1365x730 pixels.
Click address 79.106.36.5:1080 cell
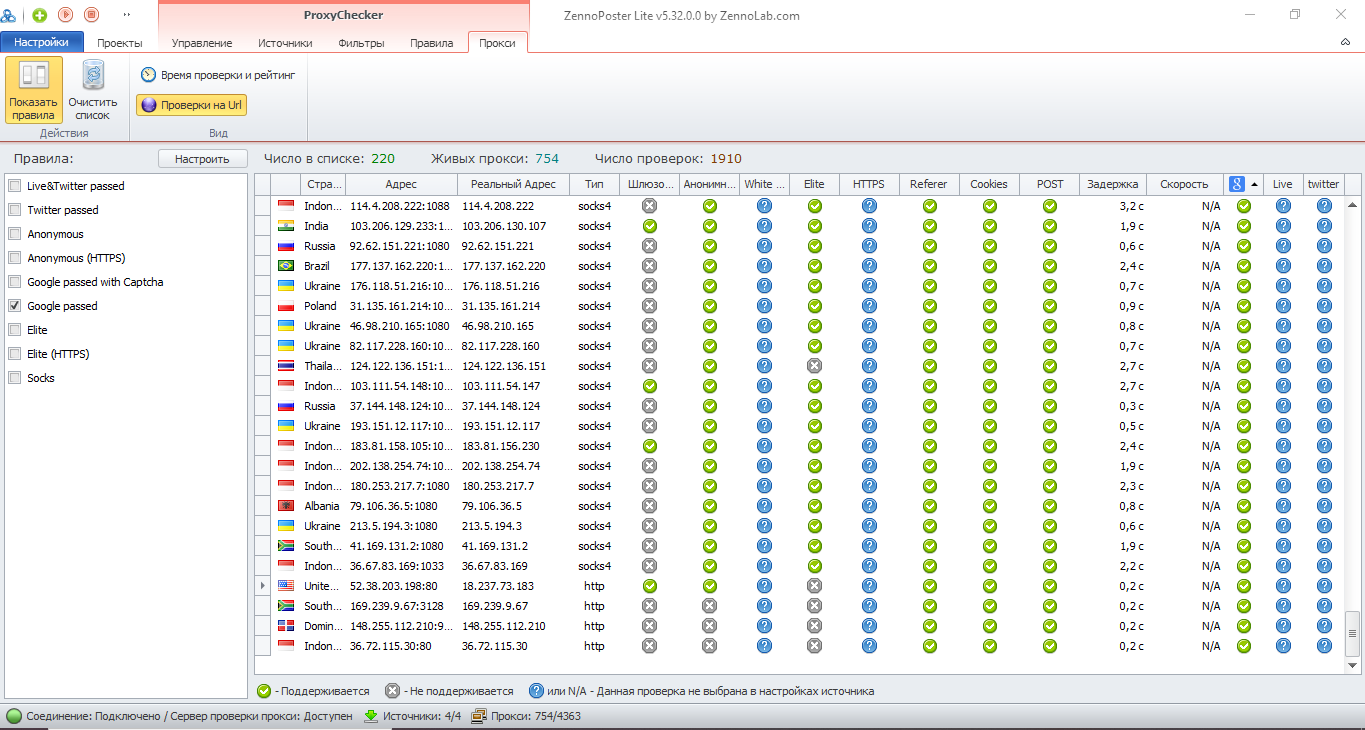point(400,506)
